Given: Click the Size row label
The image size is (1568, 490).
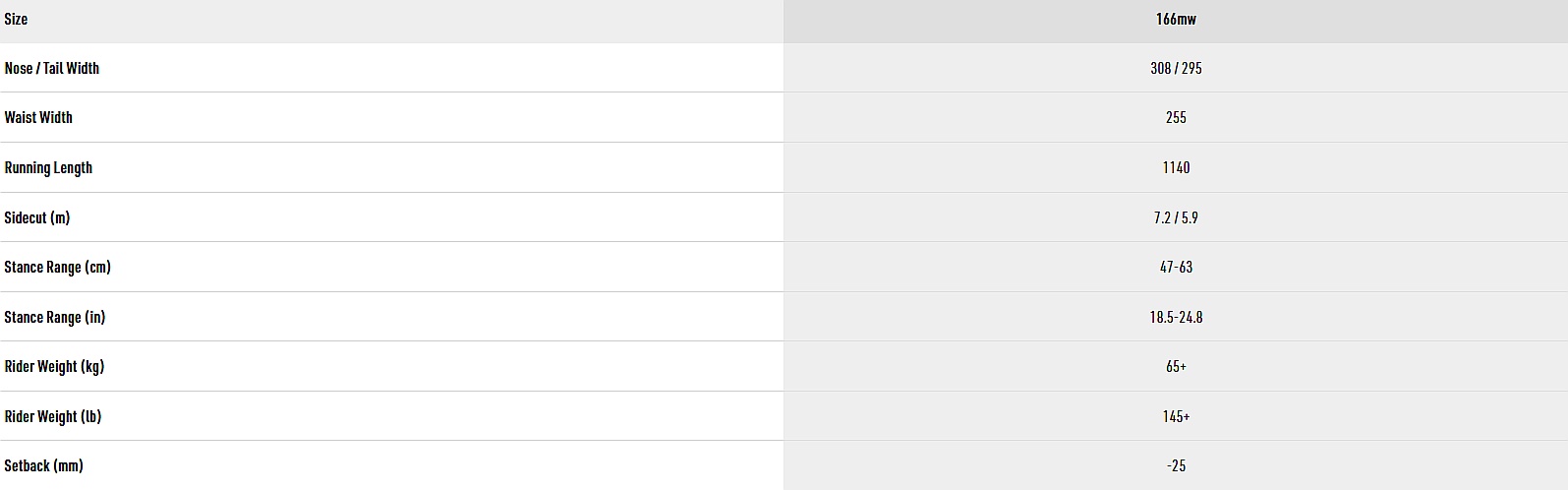Looking at the screenshot, I should pyautogui.click(x=16, y=19).
